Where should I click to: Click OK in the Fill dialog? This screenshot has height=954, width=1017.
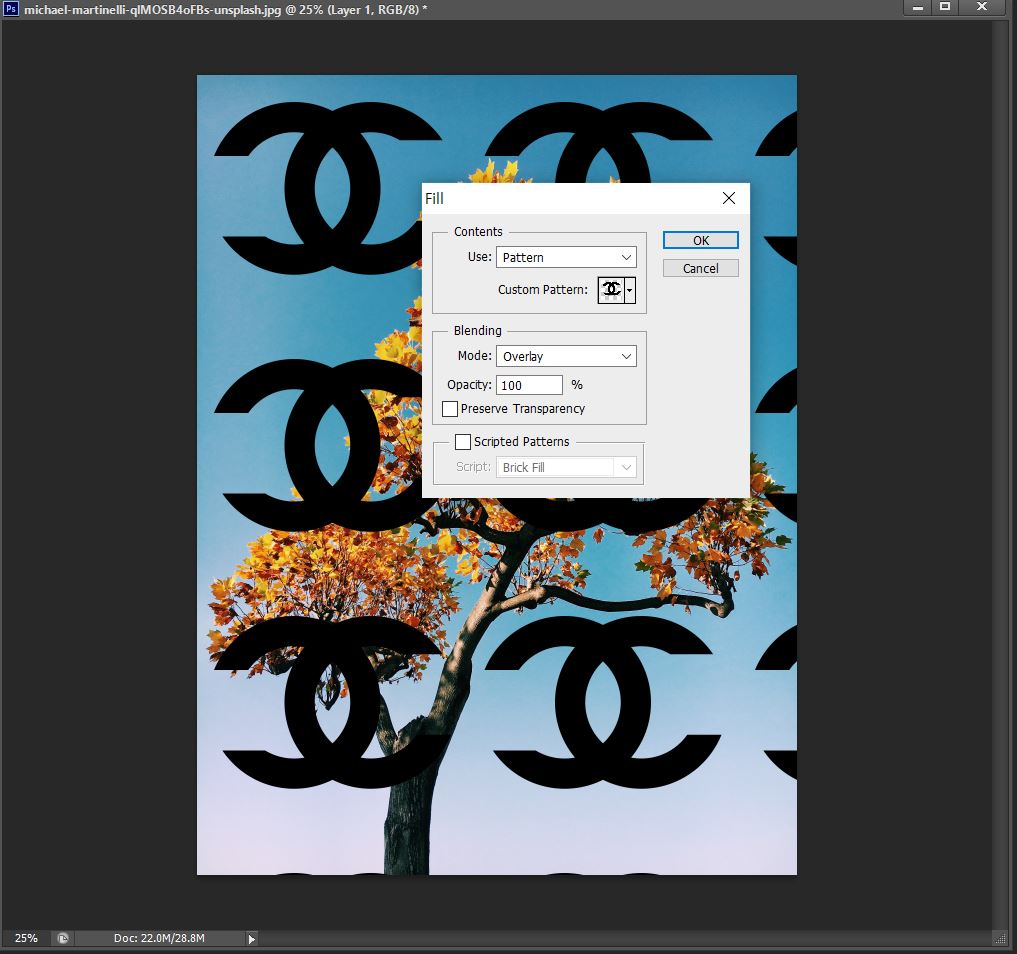pyautogui.click(x=700, y=240)
